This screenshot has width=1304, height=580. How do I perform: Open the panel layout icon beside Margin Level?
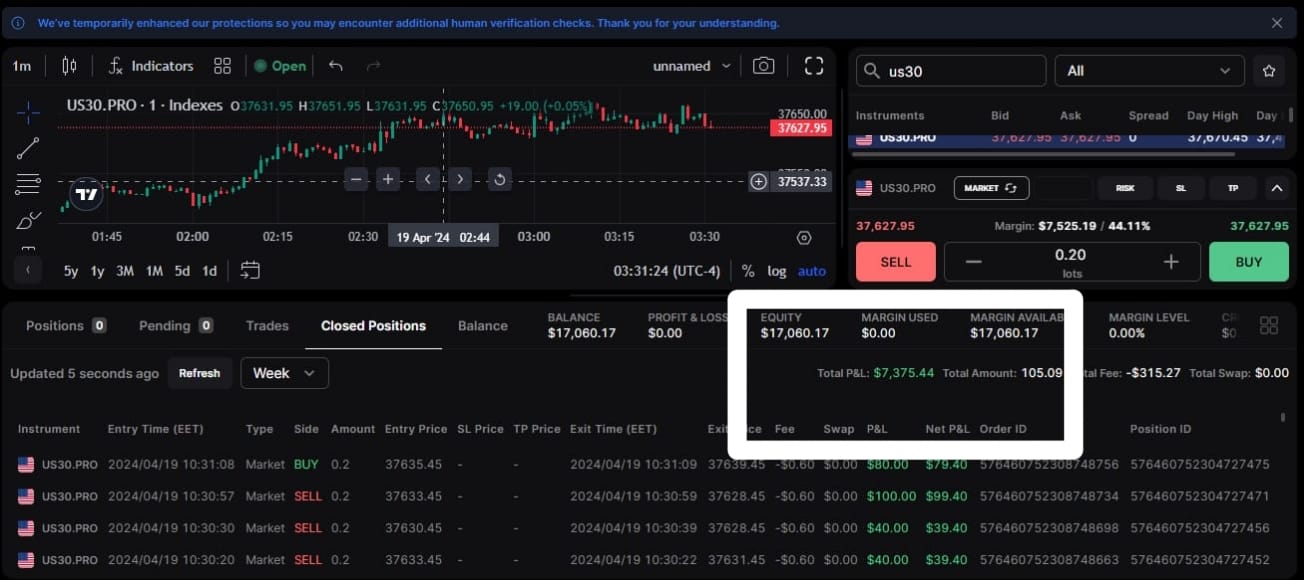click(x=1269, y=325)
